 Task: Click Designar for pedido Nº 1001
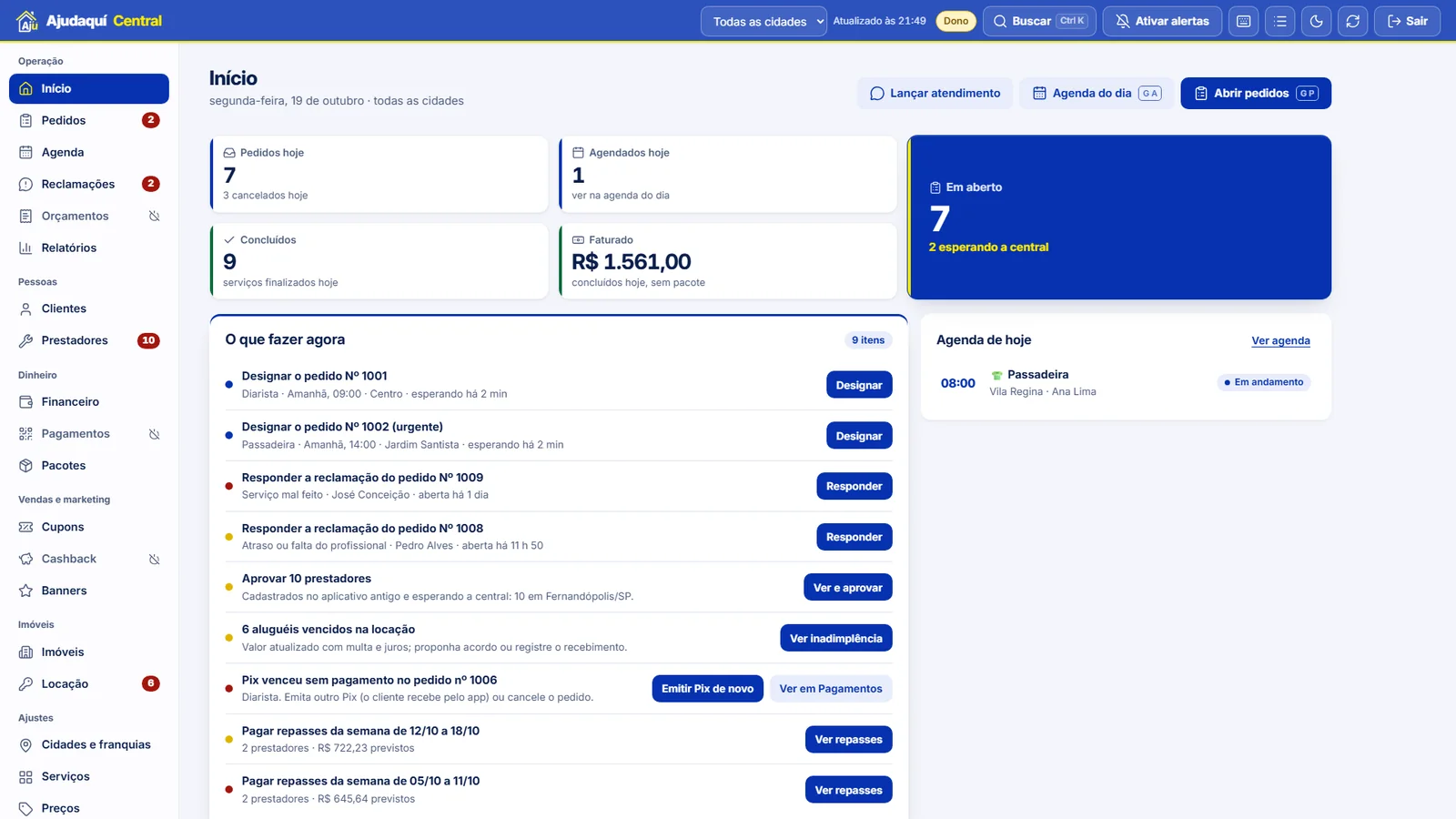(x=859, y=385)
